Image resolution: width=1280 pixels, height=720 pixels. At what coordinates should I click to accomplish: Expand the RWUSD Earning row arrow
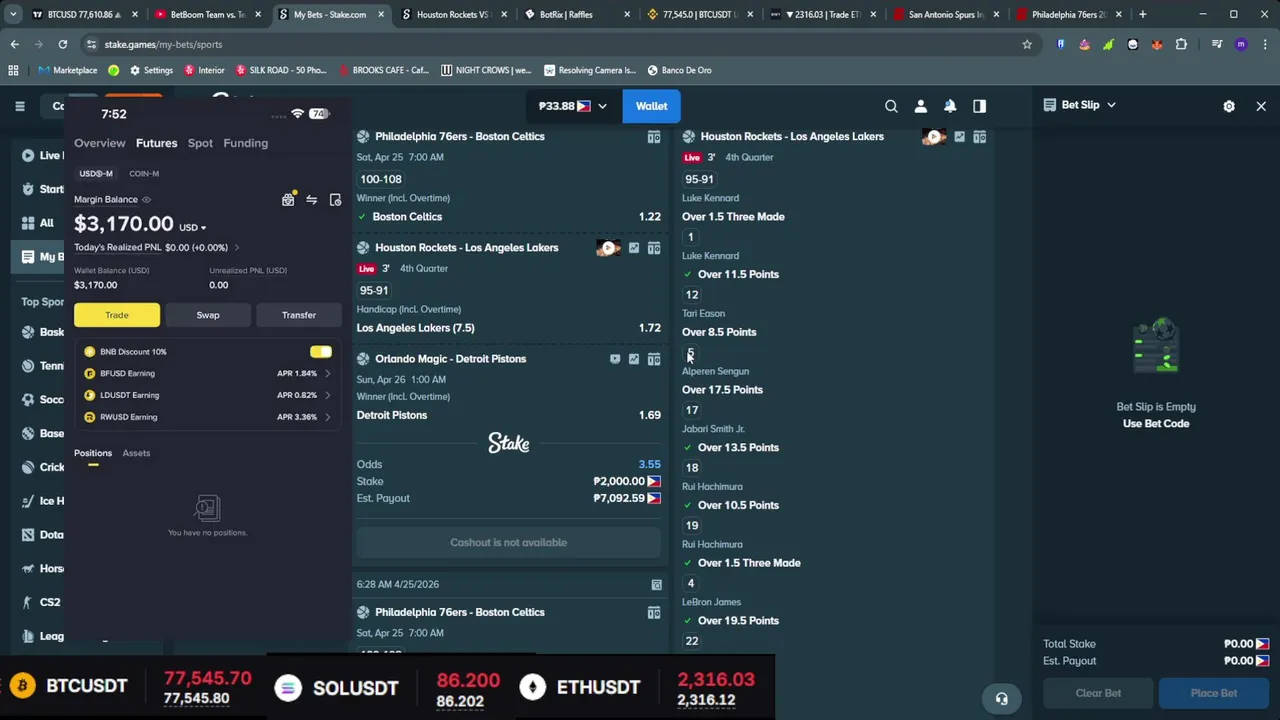(x=327, y=418)
